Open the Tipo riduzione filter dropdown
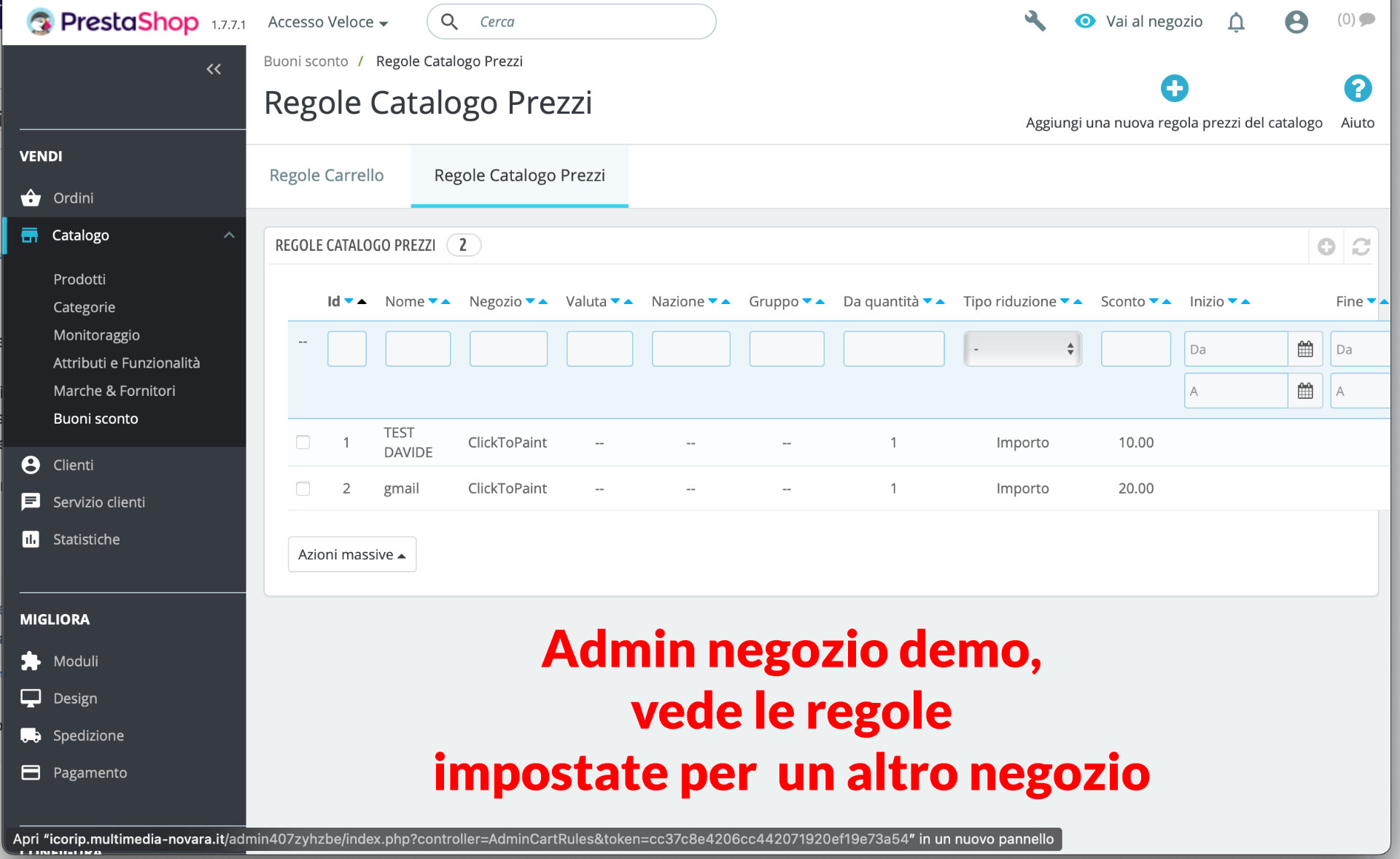The image size is (1400, 859). click(1022, 349)
